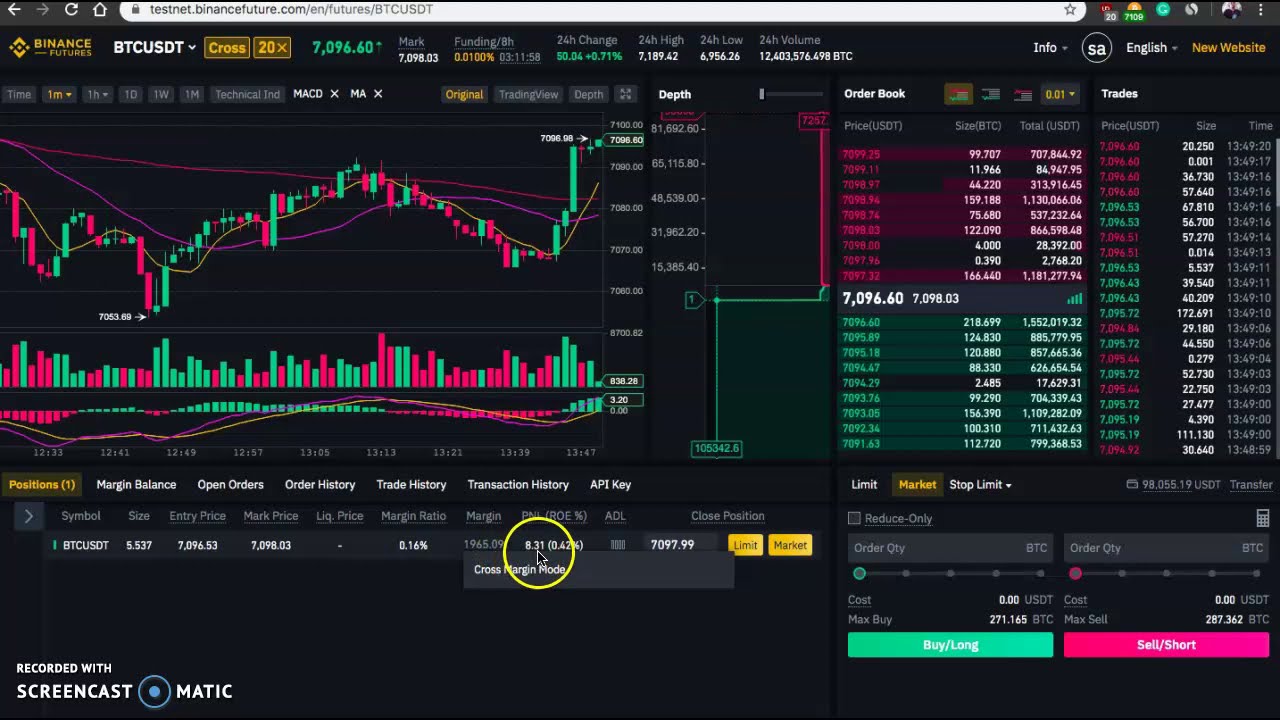1280x720 pixels.
Task: Click the Transfer link
Action: 1251,484
